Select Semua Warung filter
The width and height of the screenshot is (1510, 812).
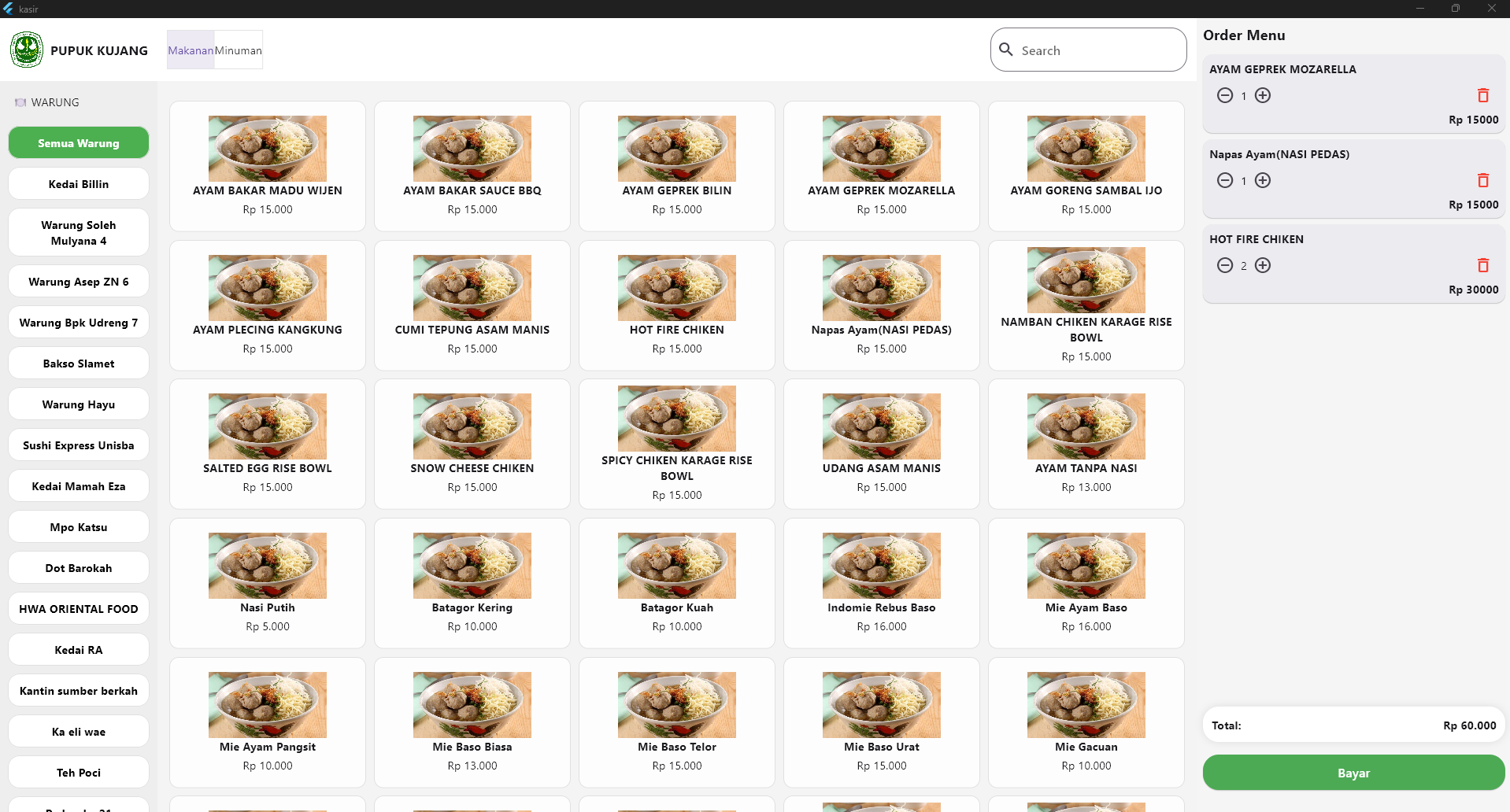pyautogui.click(x=79, y=143)
